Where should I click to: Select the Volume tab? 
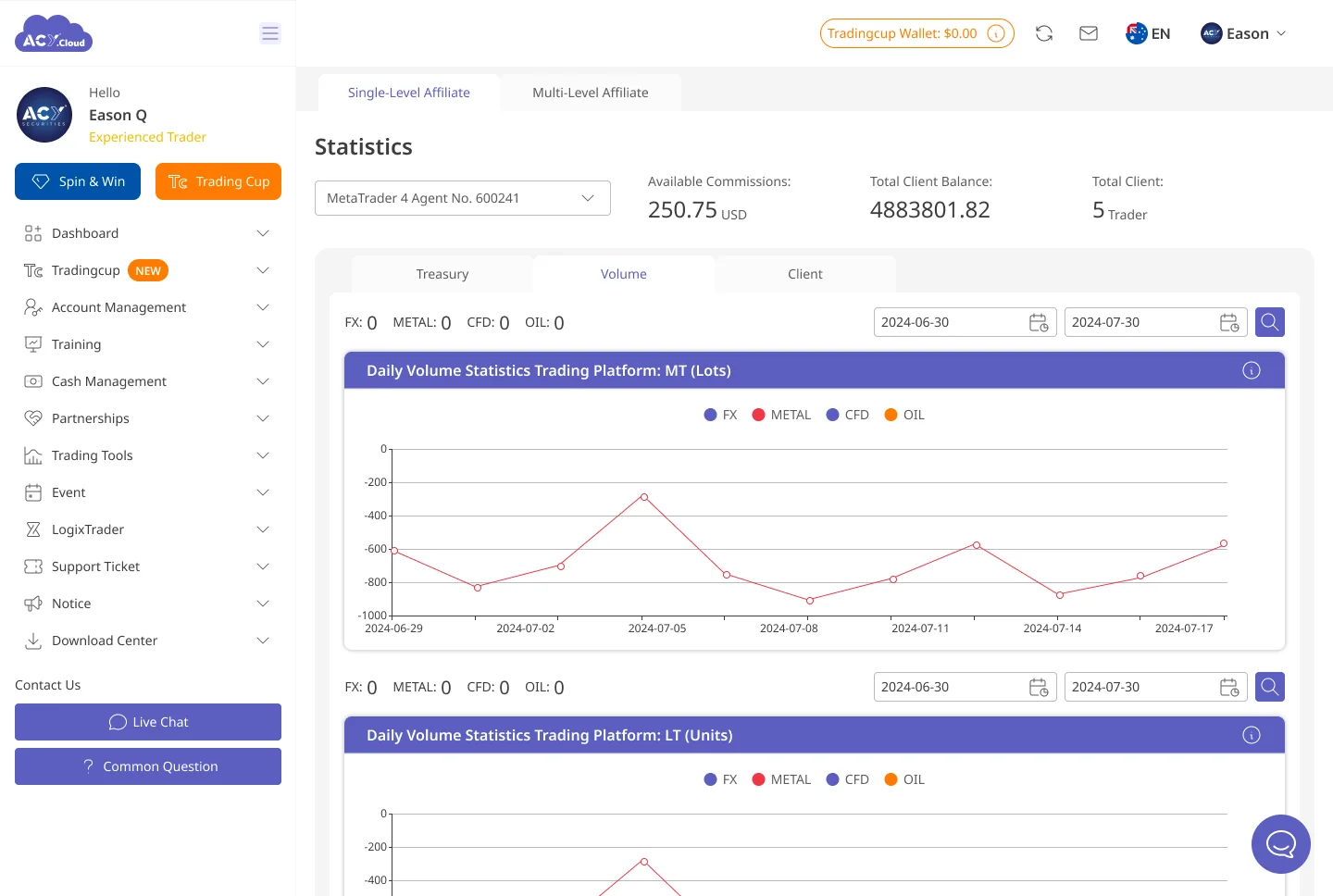click(624, 274)
